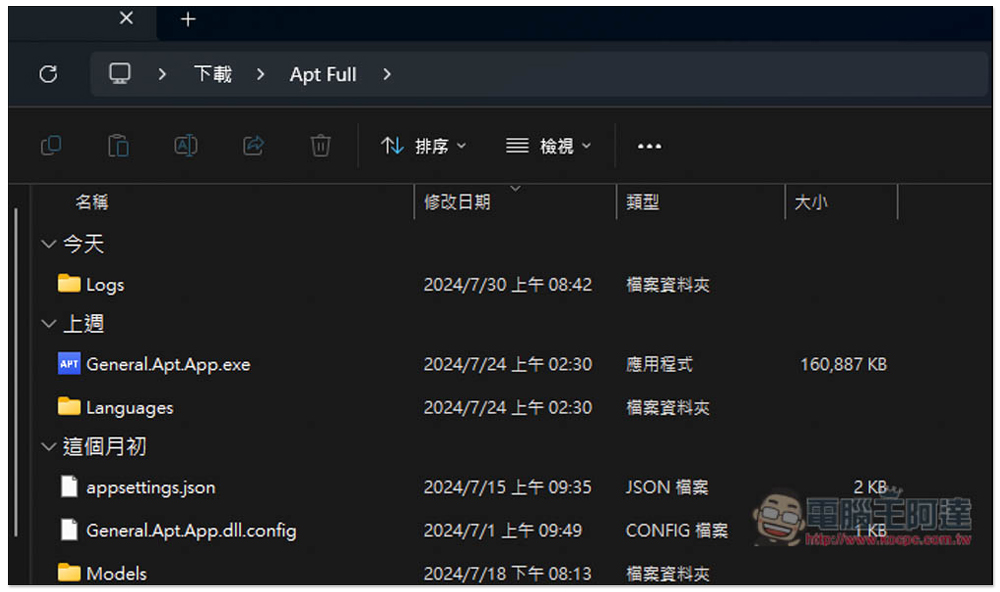
Task: Select the General.Apt.App.dll.config file icon
Action: tap(69, 529)
